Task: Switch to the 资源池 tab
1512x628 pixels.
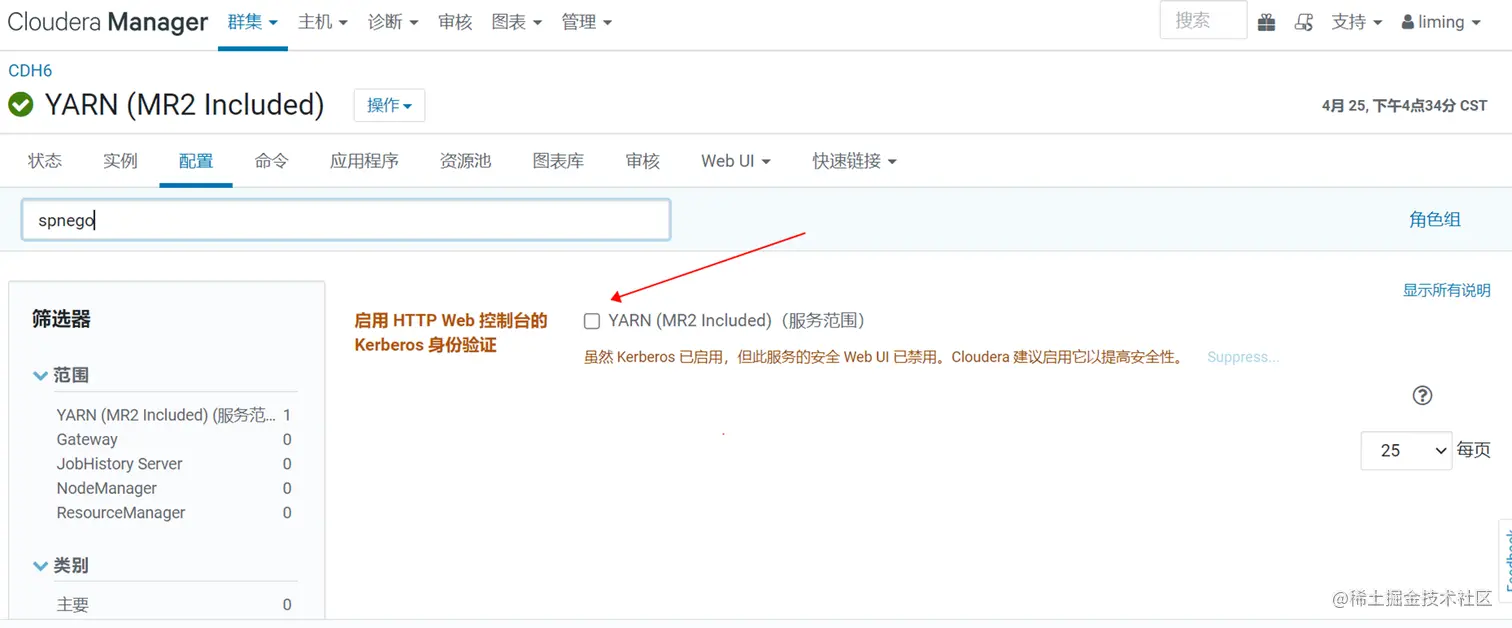Action: (465, 161)
